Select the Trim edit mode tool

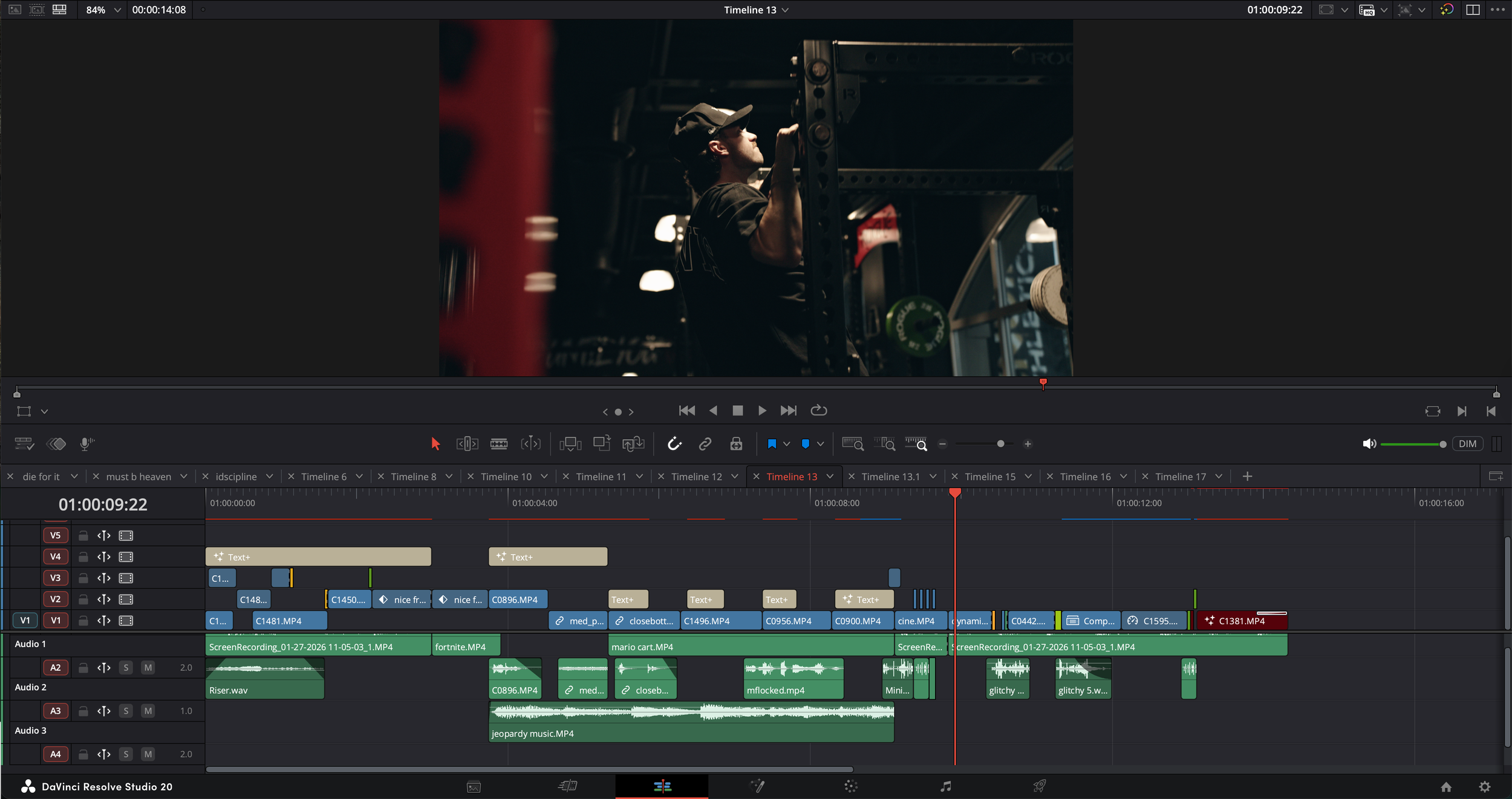point(467,444)
